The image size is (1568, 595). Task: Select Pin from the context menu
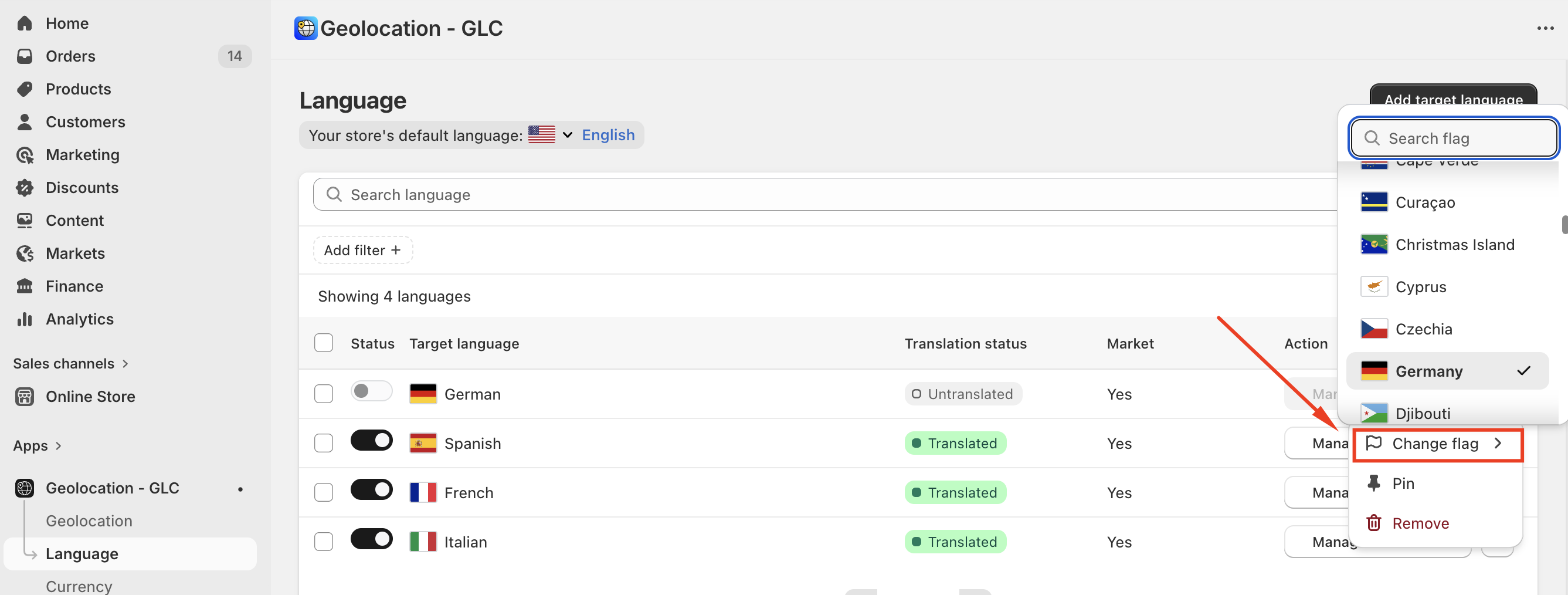click(x=1435, y=484)
